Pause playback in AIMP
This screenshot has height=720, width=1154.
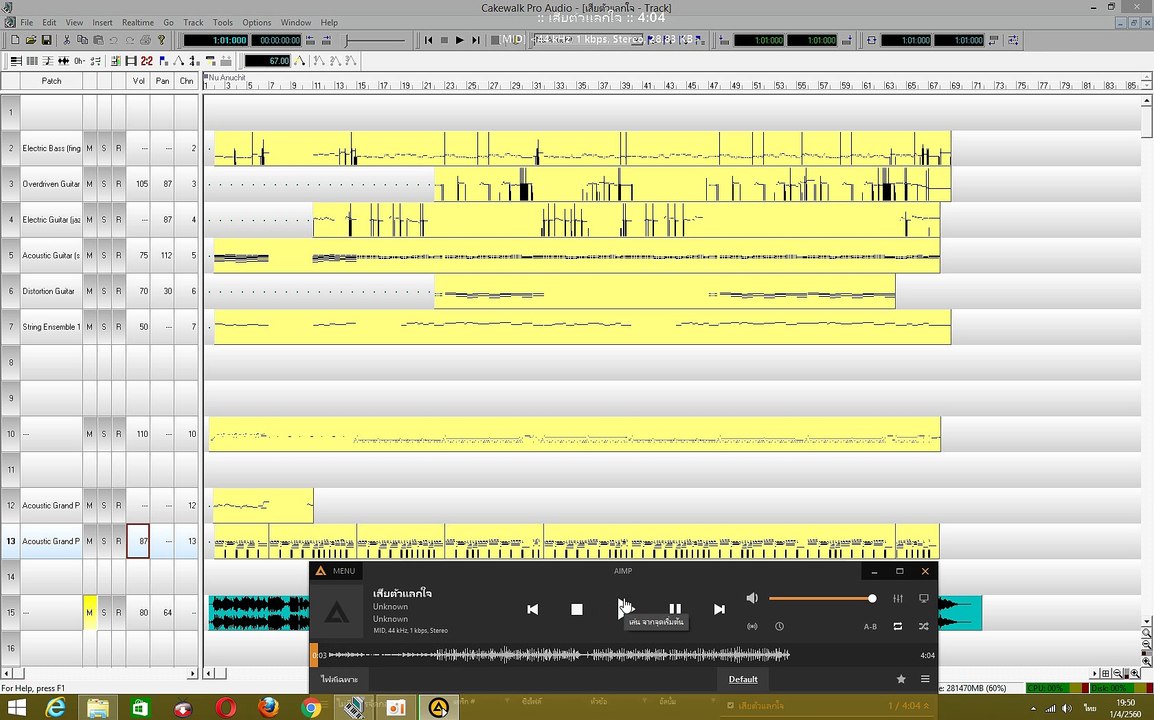click(675, 609)
